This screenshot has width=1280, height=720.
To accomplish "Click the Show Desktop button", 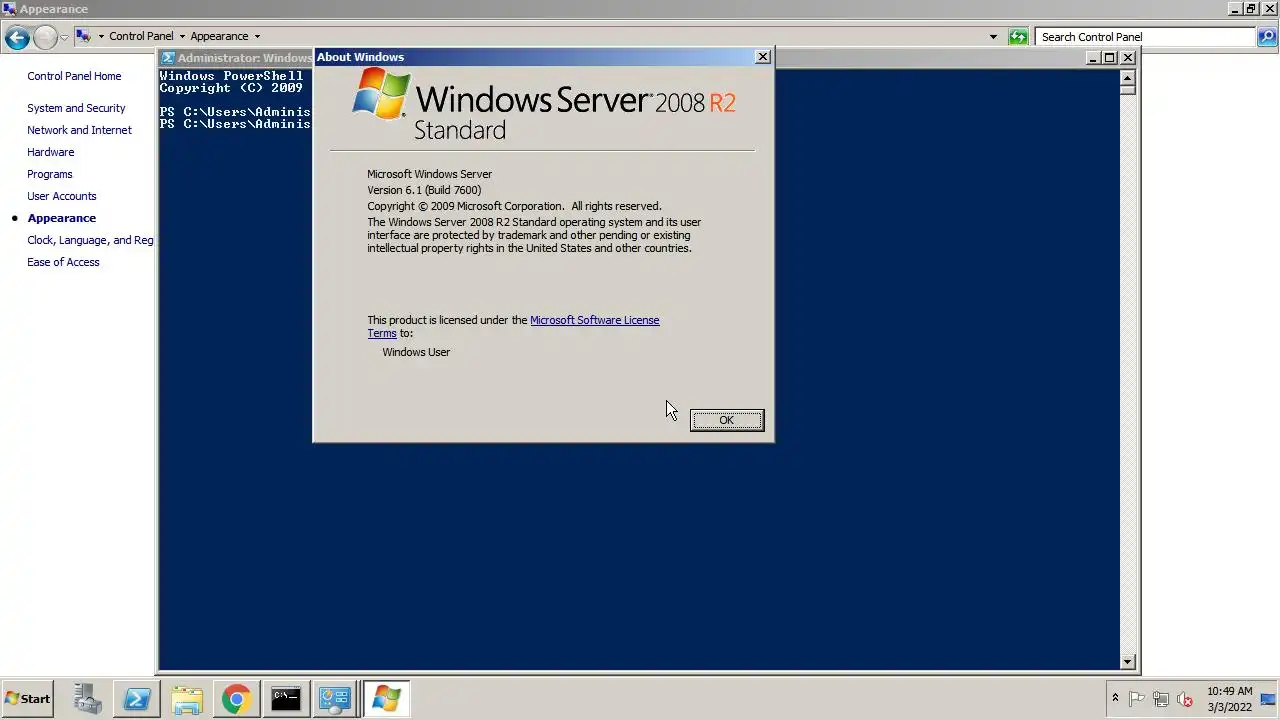I will click(x=1268, y=699).
